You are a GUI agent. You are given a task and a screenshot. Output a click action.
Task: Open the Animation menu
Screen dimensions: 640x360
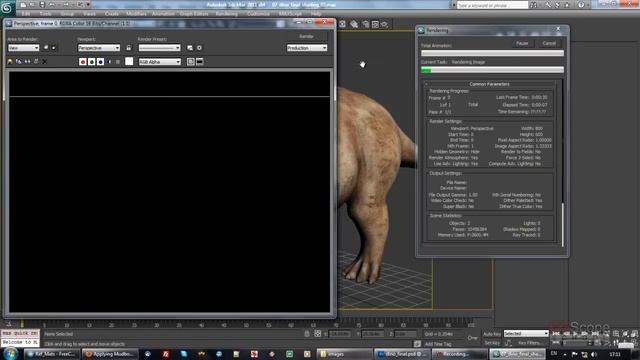tap(163, 14)
